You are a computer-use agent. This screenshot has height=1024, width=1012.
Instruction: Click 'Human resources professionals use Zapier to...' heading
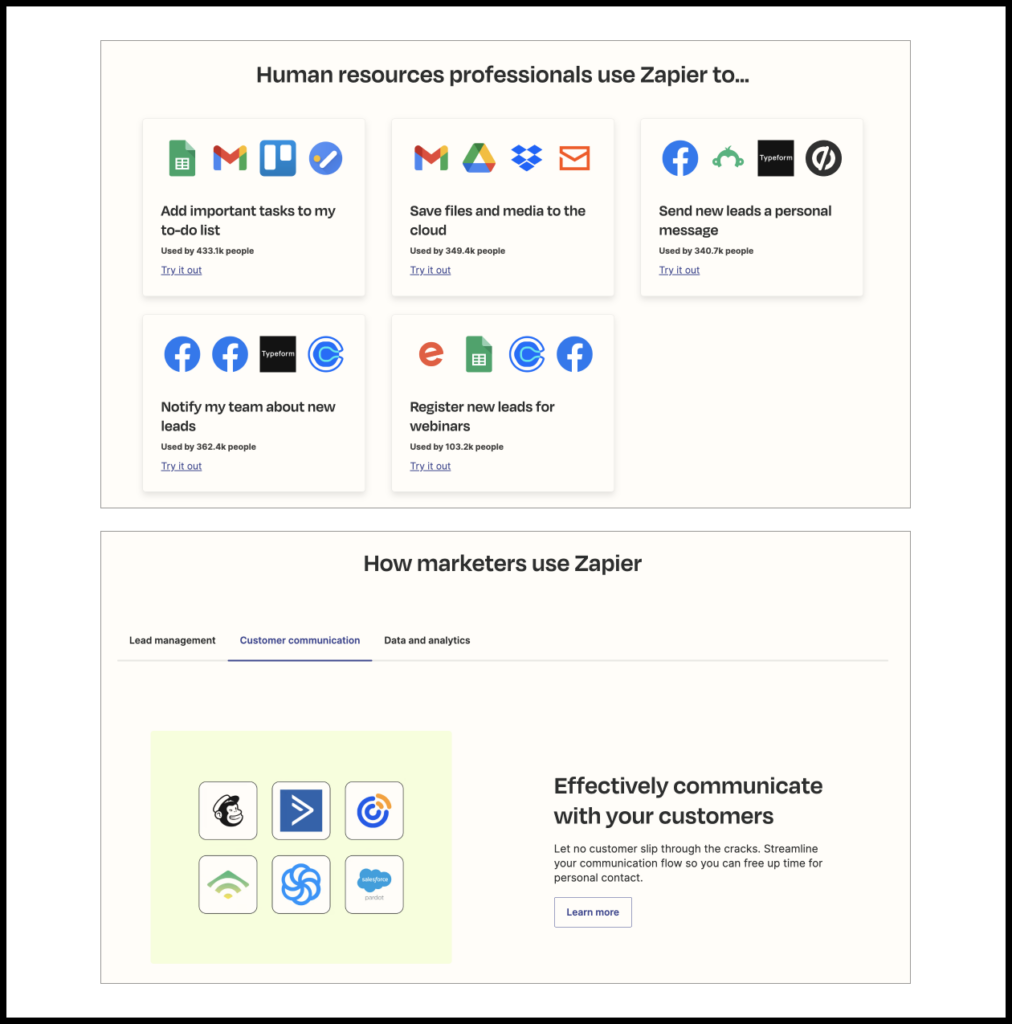[503, 74]
